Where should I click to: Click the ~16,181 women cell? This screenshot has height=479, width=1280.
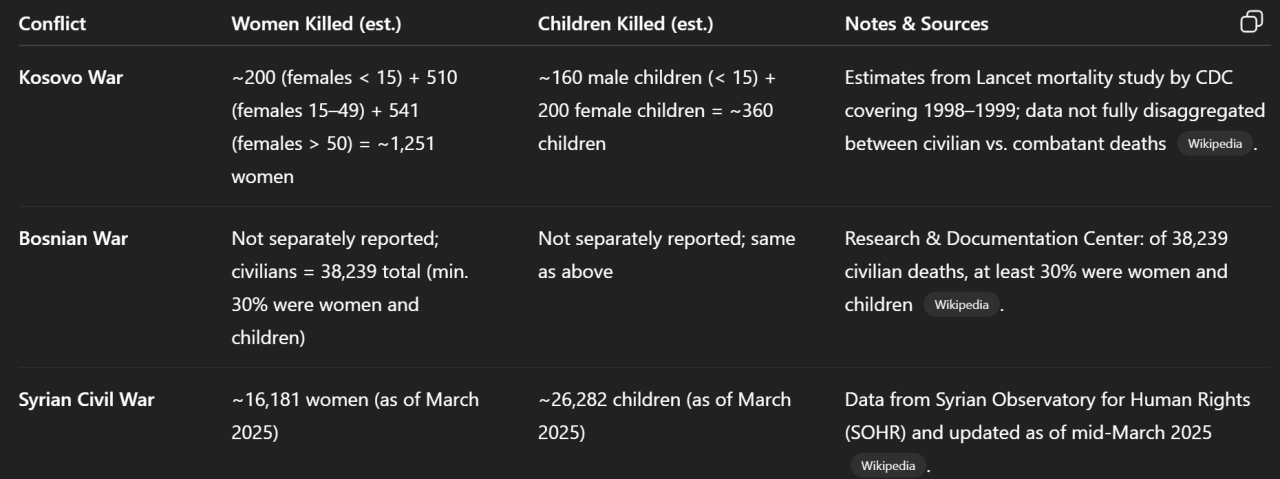tap(355, 416)
